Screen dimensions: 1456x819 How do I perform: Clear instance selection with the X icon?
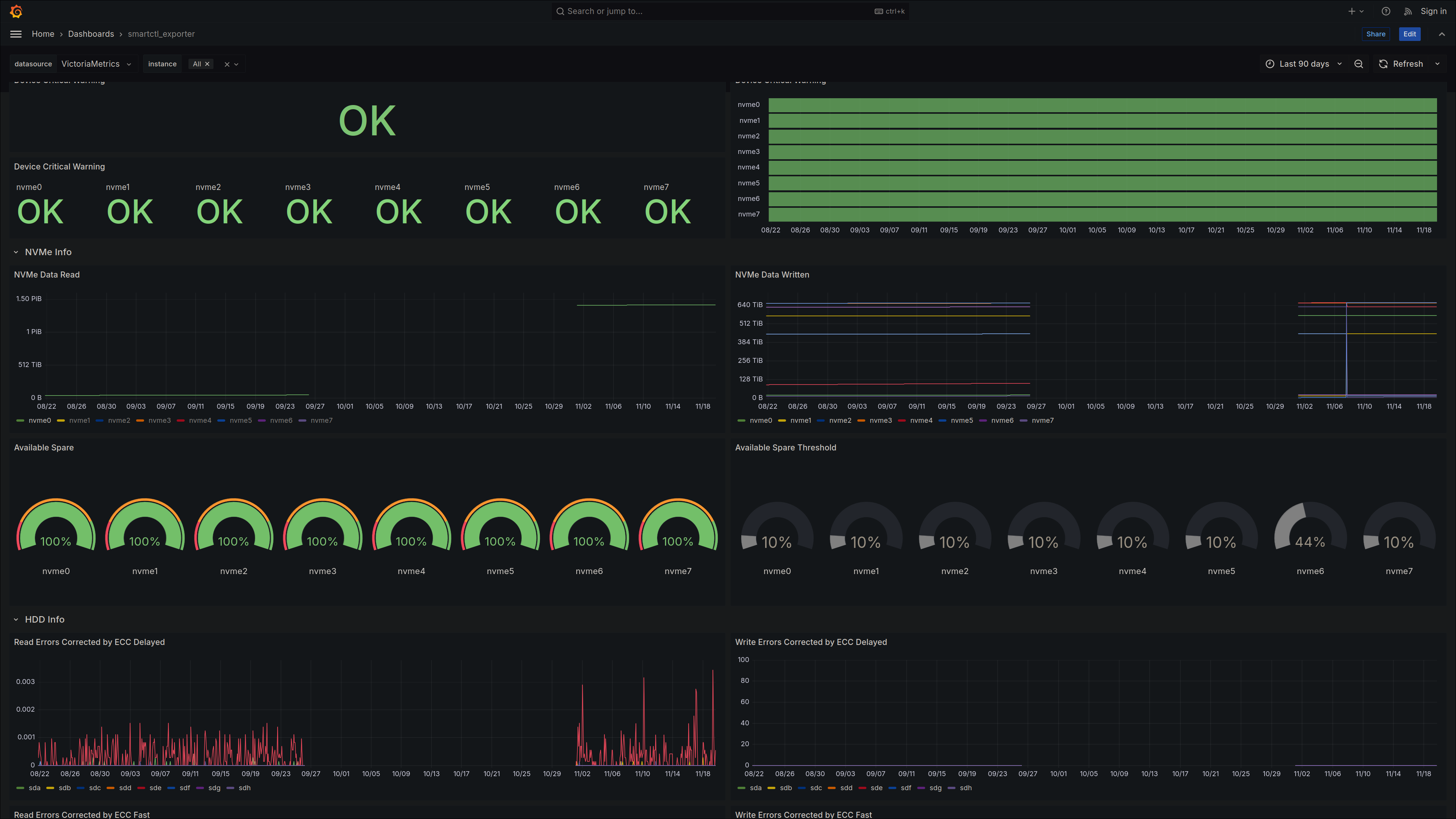point(227,64)
